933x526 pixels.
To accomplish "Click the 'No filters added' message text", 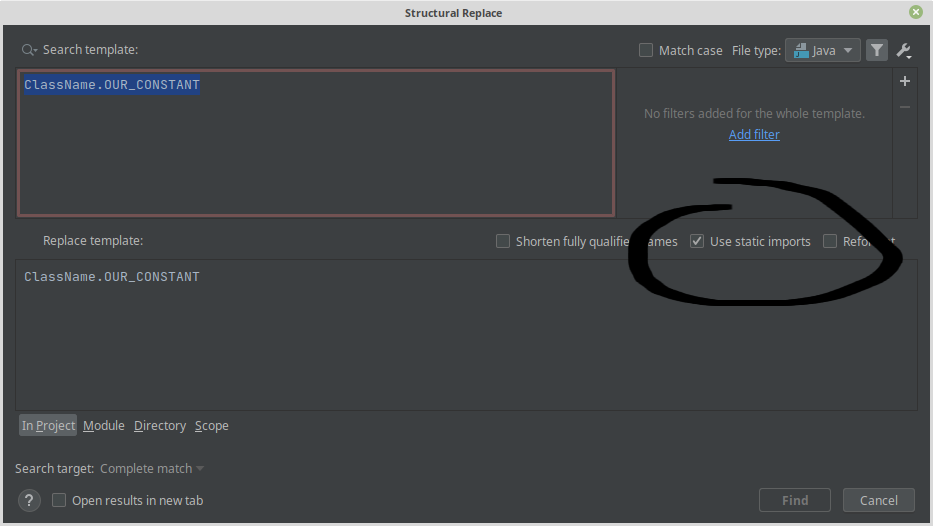I will click(754, 114).
